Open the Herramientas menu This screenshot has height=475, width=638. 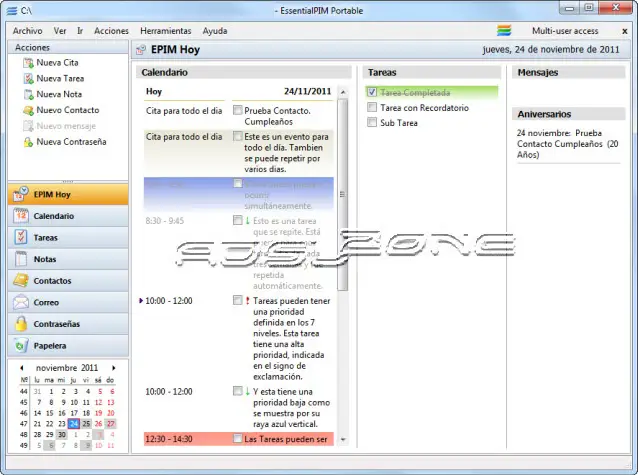pyautogui.click(x=166, y=31)
